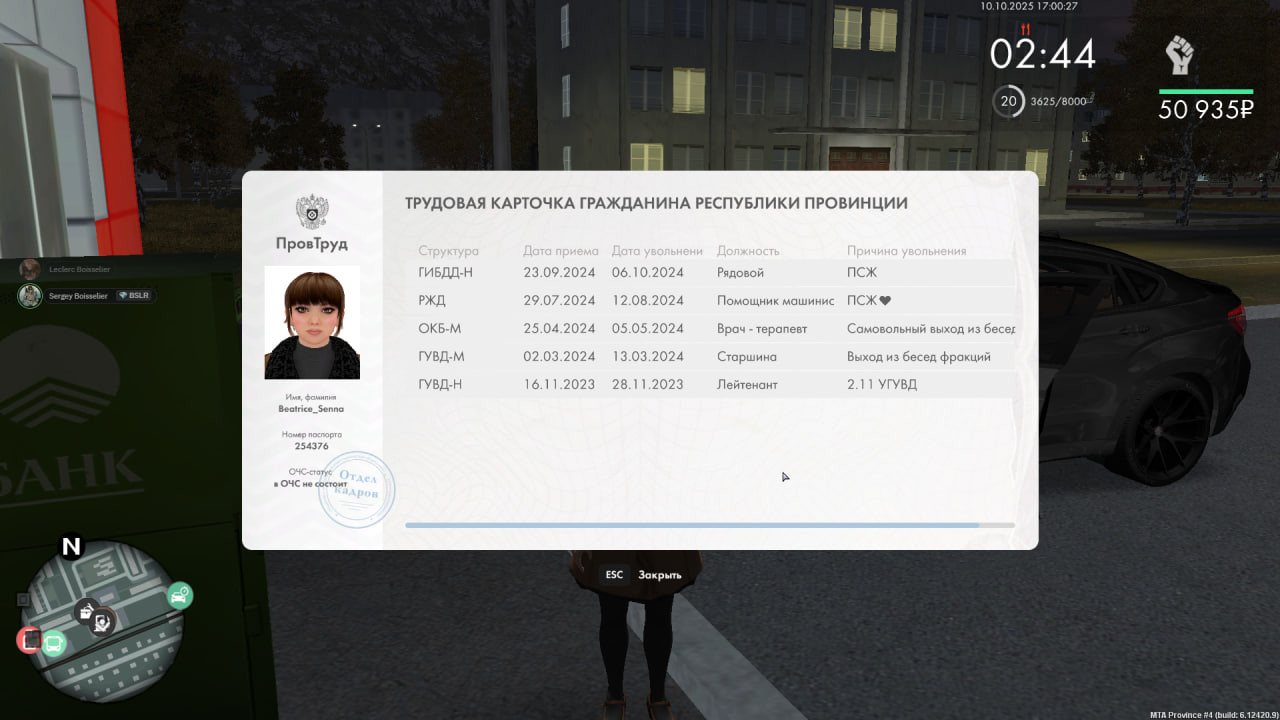Click the name Beatrice_Senna under photo
The width and height of the screenshot is (1280, 720).
pyautogui.click(x=311, y=409)
